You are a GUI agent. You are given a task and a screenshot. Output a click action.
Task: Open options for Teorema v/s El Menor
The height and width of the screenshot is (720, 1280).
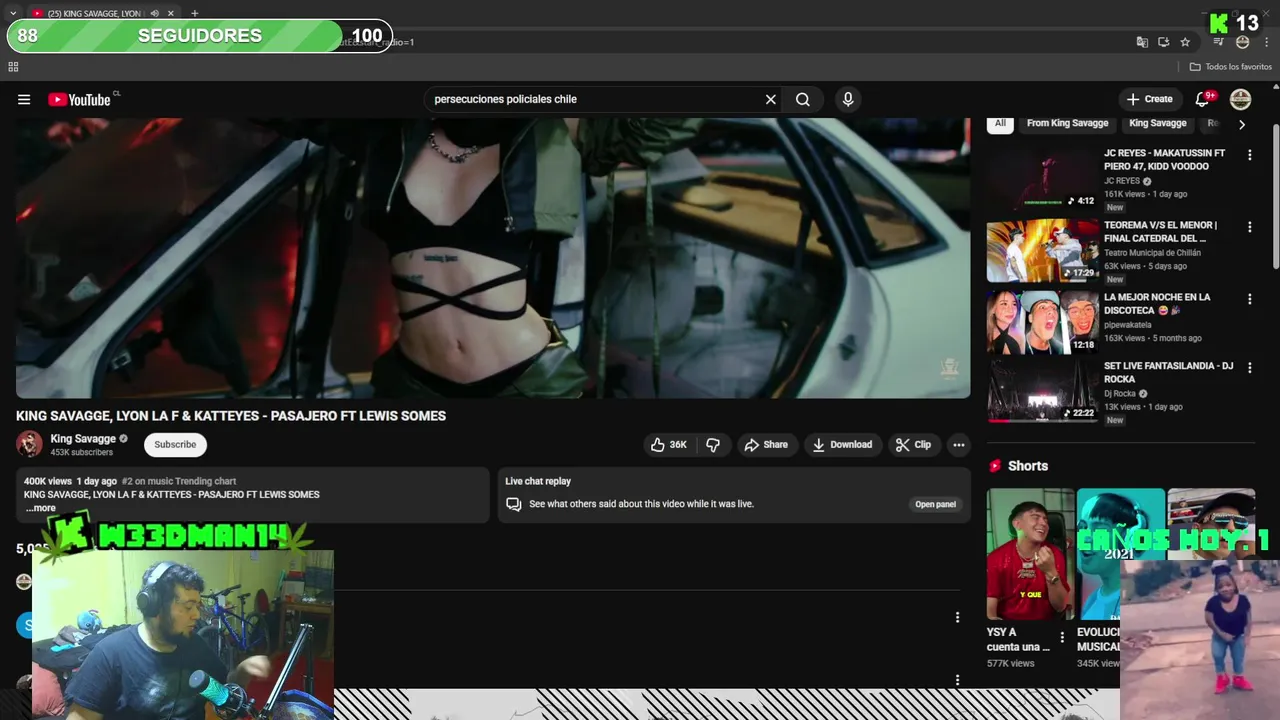[1249, 227]
